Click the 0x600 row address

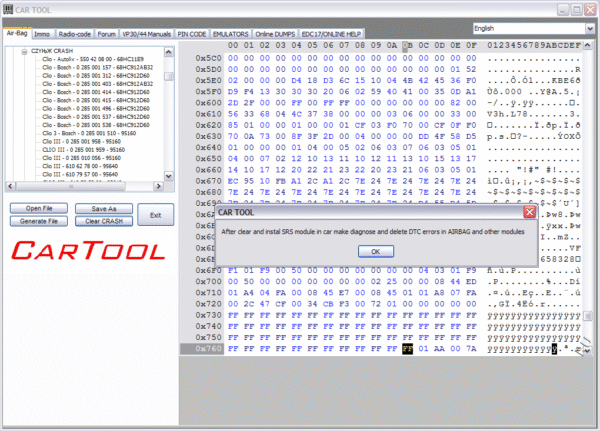pyautogui.click(x=208, y=103)
